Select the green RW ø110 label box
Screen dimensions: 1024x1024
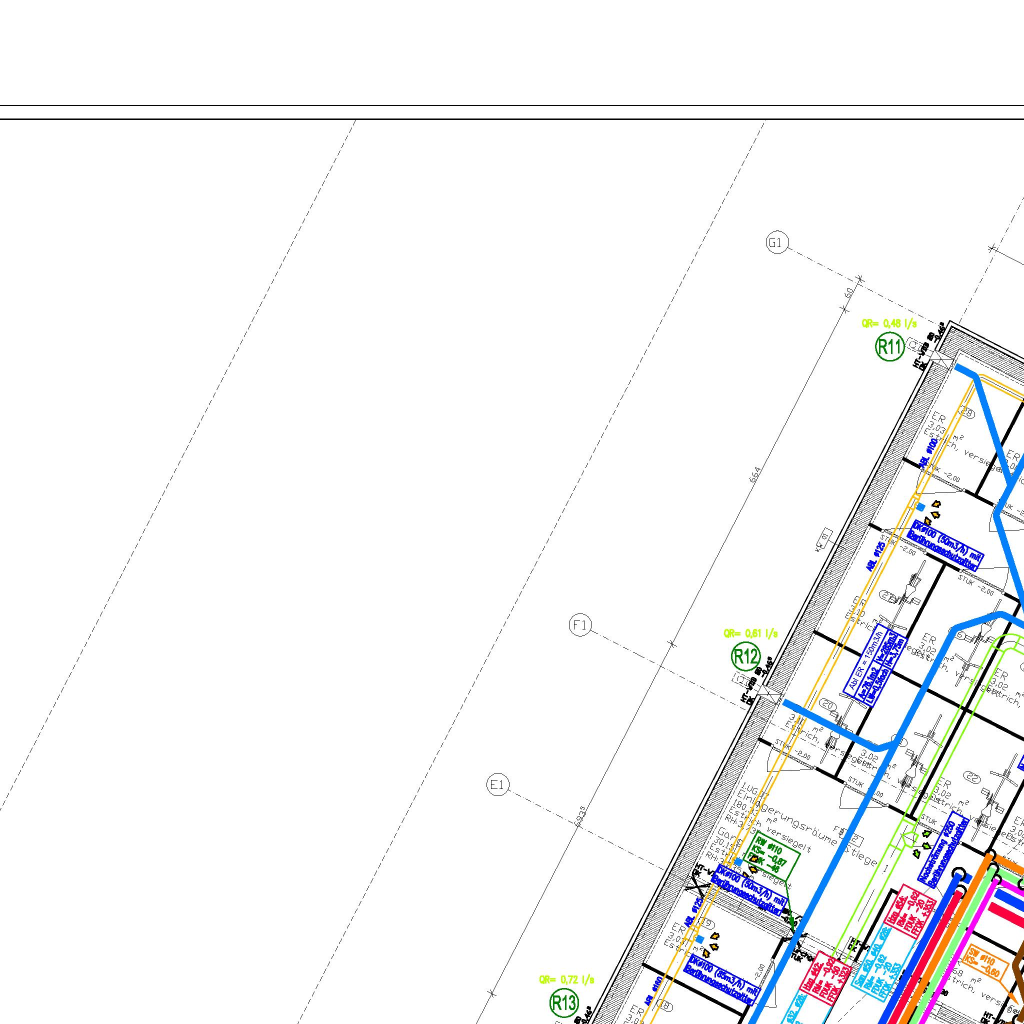[774, 856]
